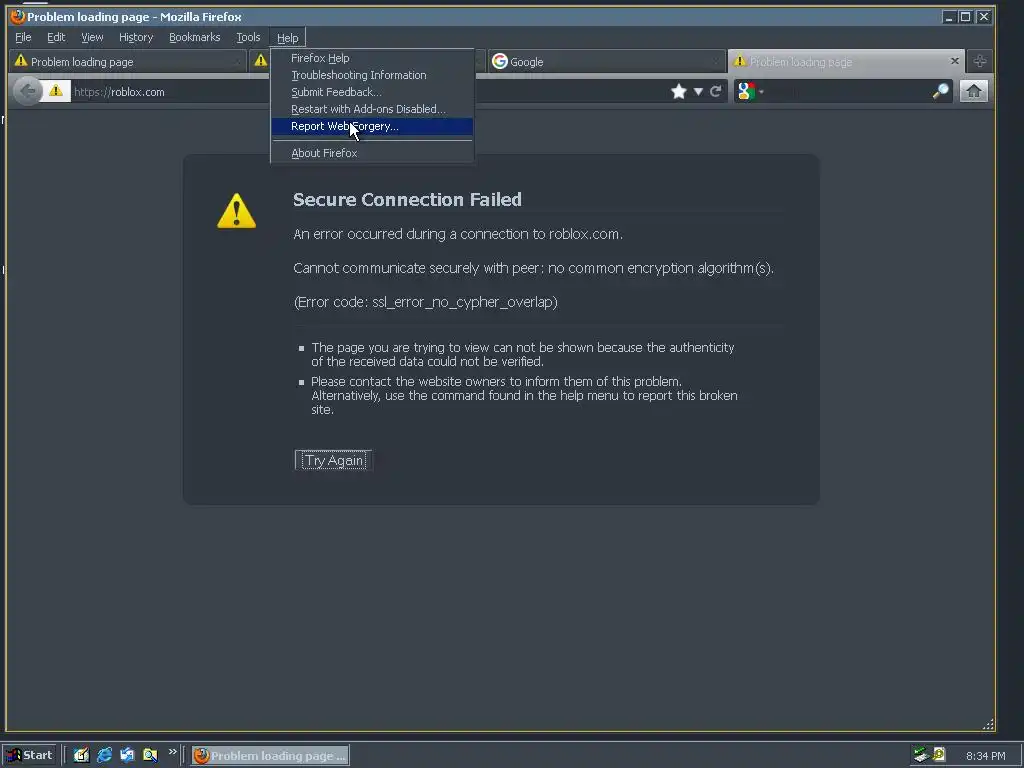Choose Firefox Help from the menu

[372, 58]
